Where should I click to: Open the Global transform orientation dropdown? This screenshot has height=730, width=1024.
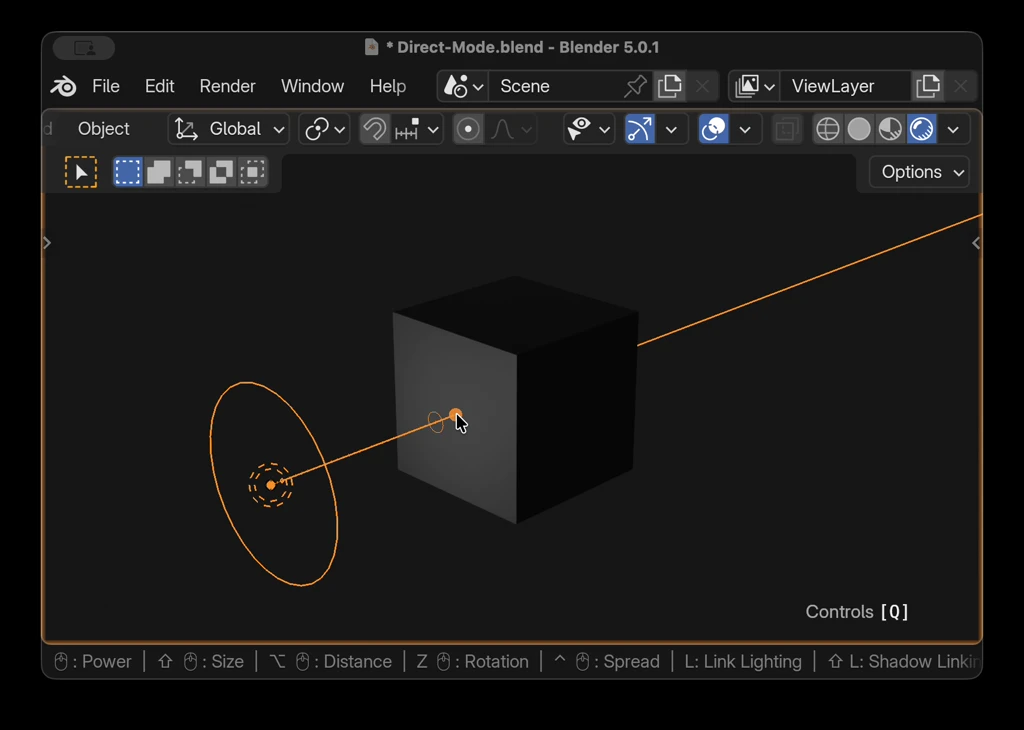coord(229,129)
